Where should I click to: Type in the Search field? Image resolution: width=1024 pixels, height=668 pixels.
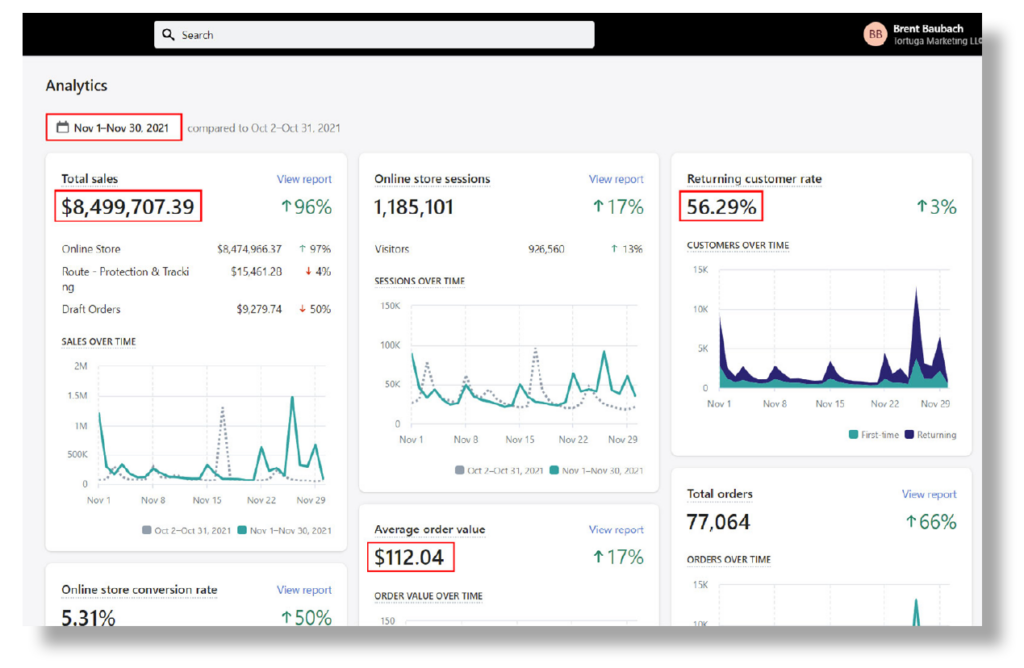coord(380,35)
